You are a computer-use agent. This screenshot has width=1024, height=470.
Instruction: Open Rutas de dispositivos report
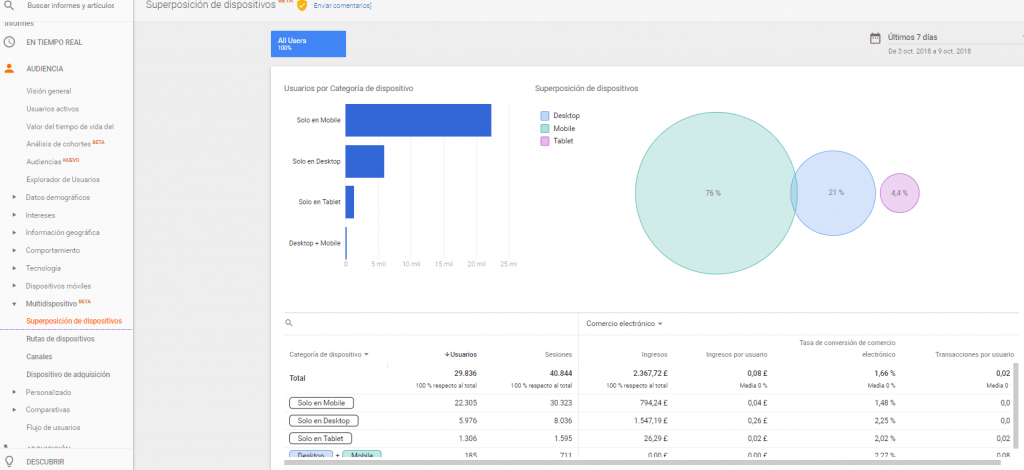click(60, 339)
